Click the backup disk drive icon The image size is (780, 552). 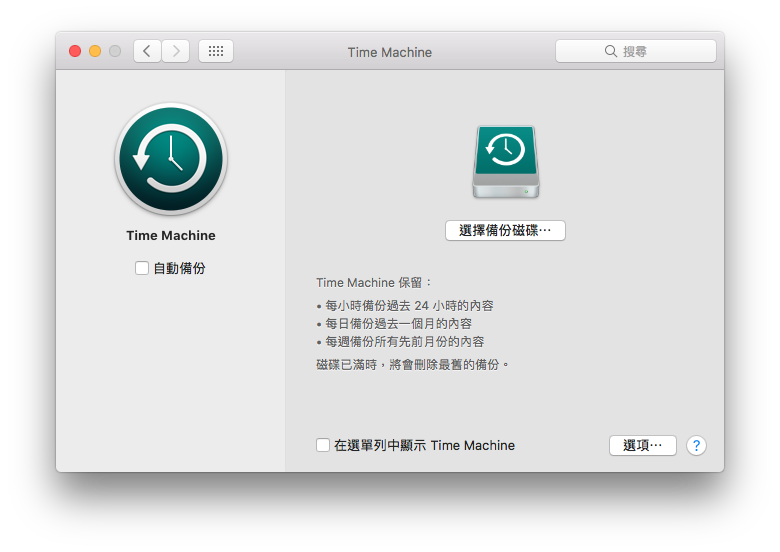(x=505, y=161)
